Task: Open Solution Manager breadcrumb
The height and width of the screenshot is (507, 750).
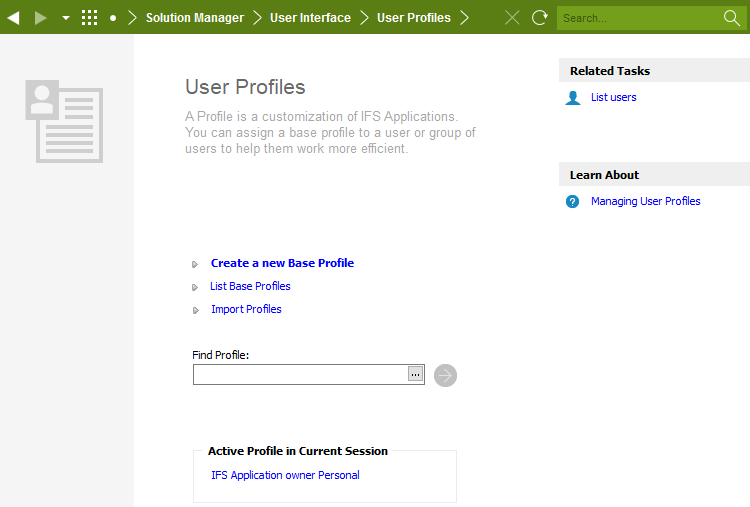Action: point(195,18)
